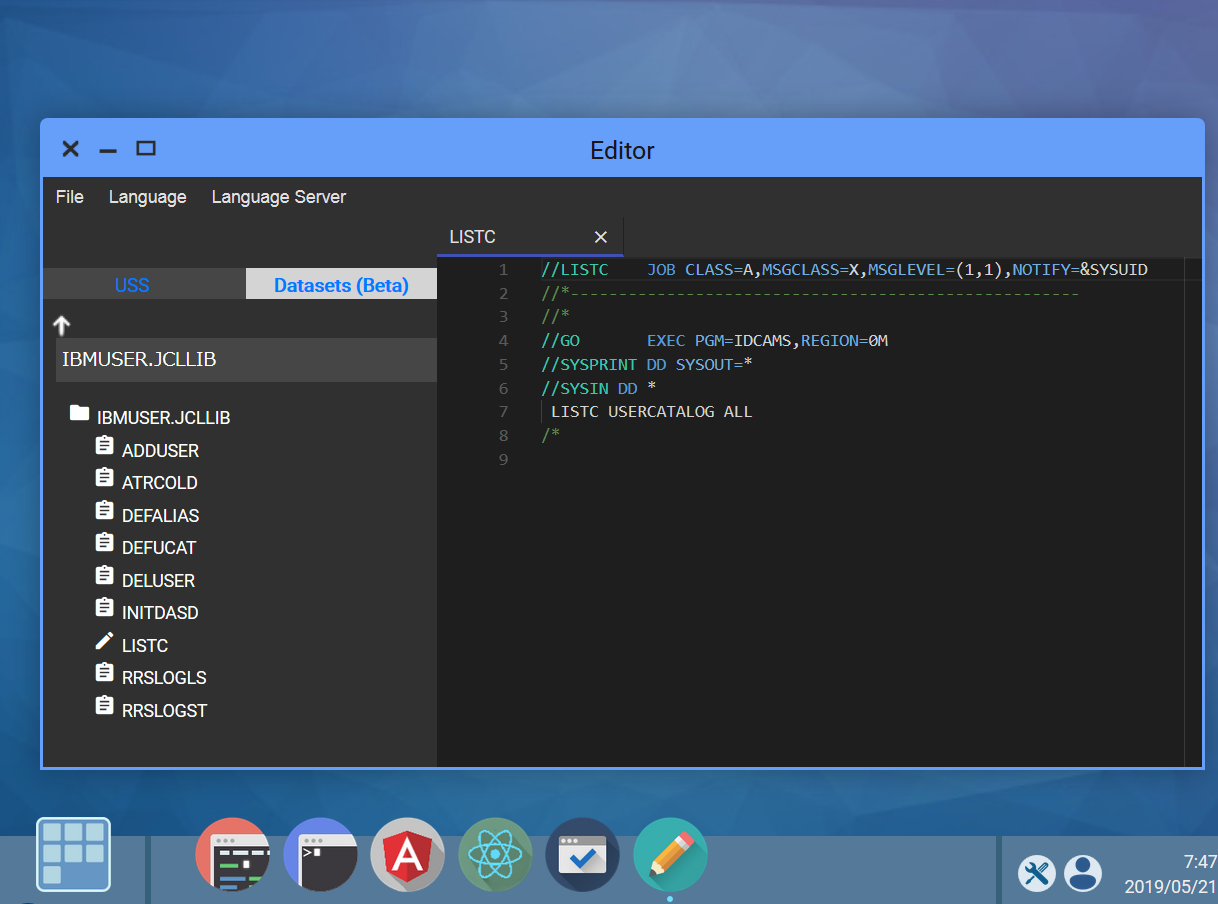Open the launcher grid menu in taskbar
The height and width of the screenshot is (904, 1218).
73,854
